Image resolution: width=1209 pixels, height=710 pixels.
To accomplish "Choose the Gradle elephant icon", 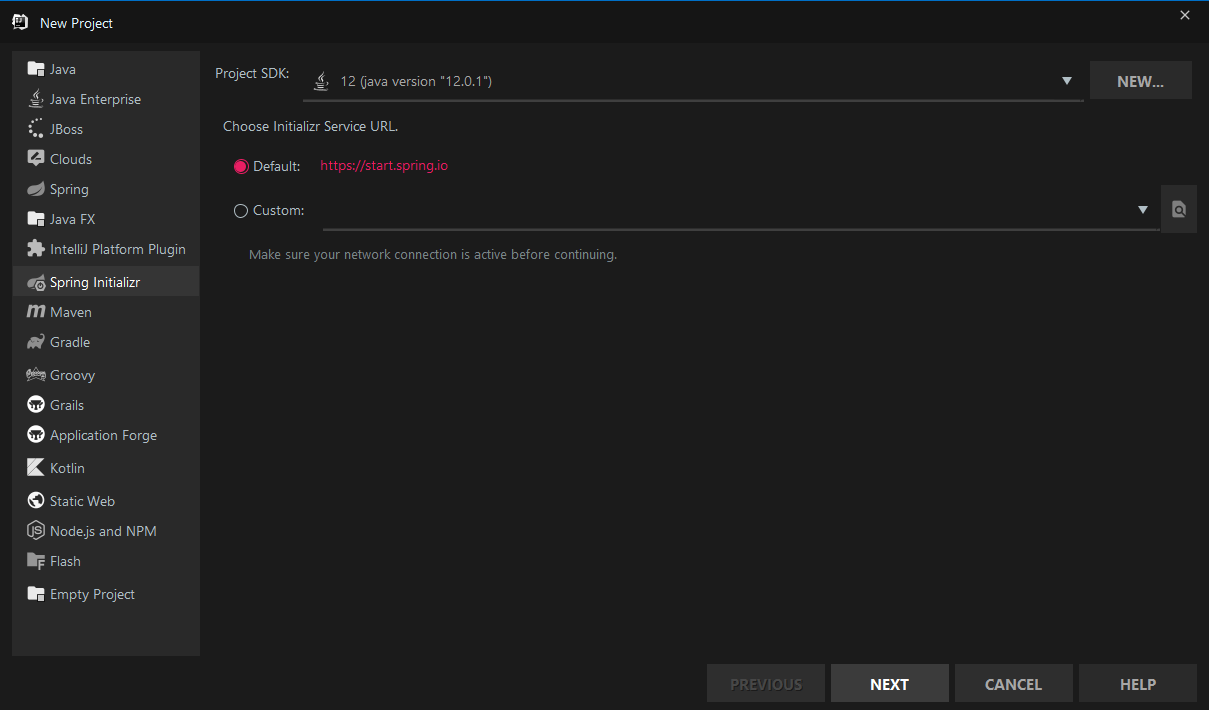I will 36,342.
